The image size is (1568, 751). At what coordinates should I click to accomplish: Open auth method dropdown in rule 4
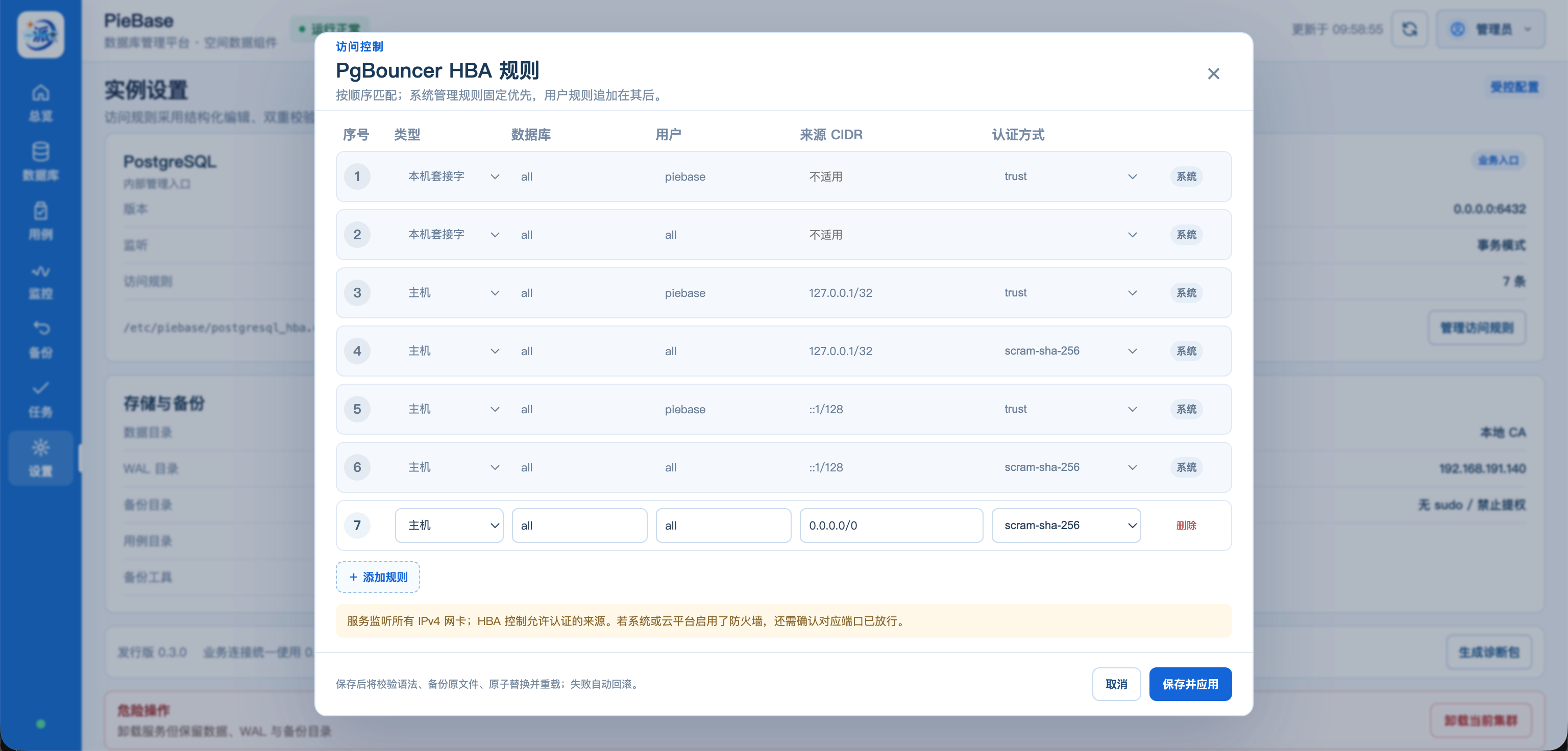[x=1066, y=351]
